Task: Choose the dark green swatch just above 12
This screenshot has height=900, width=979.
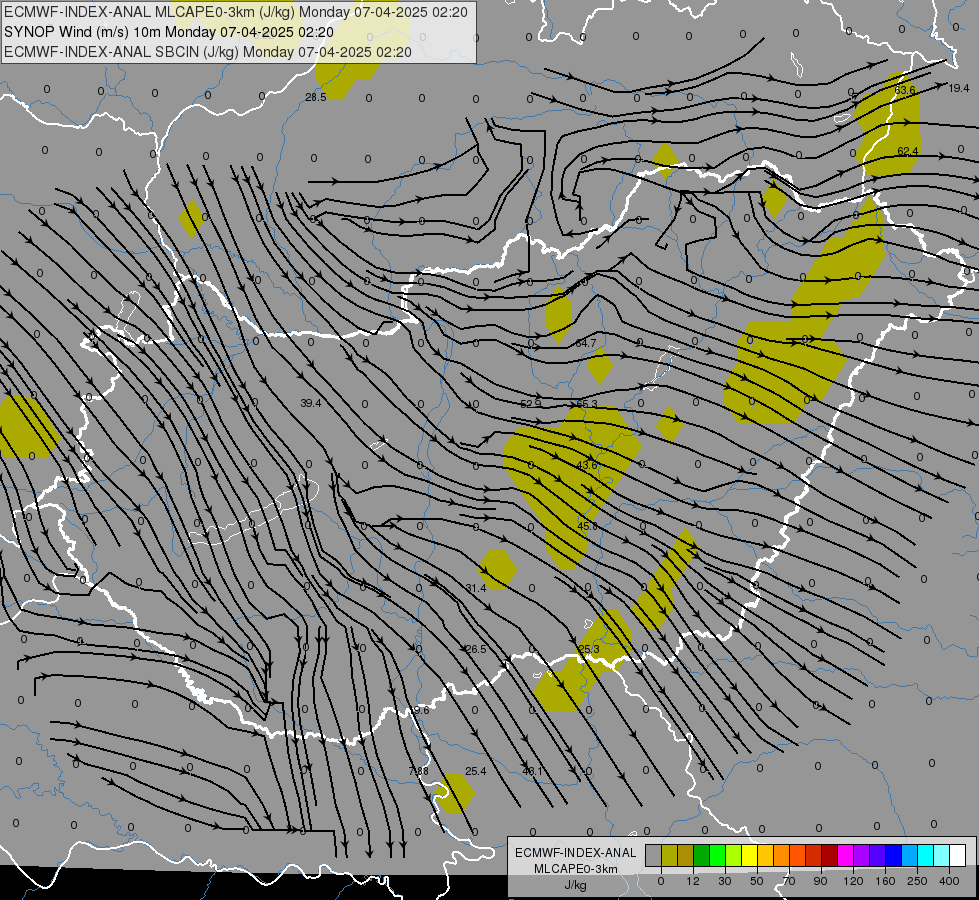Action: (702, 856)
